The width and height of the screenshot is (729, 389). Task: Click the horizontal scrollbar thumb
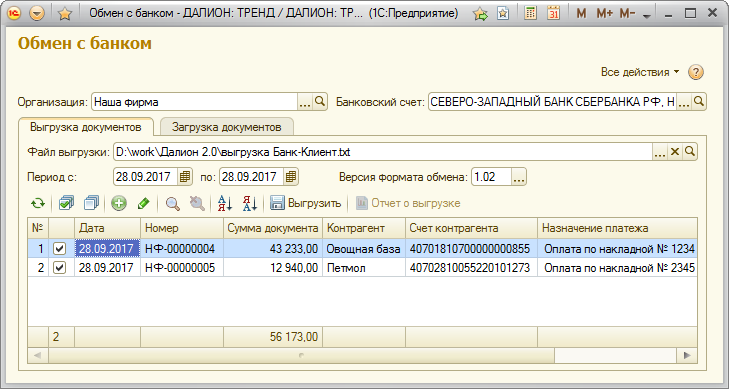point(301,356)
